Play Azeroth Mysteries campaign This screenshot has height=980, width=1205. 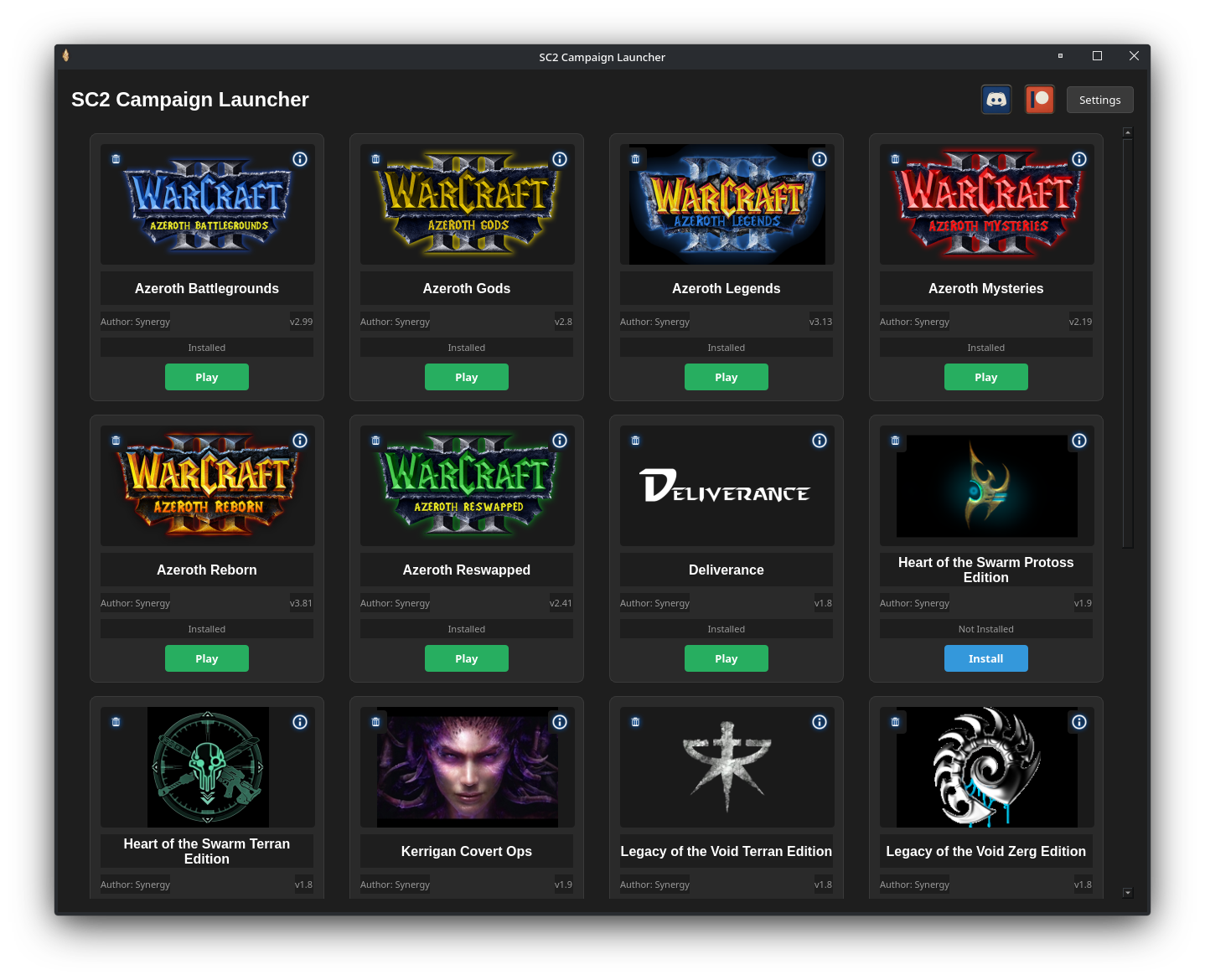[x=986, y=377]
